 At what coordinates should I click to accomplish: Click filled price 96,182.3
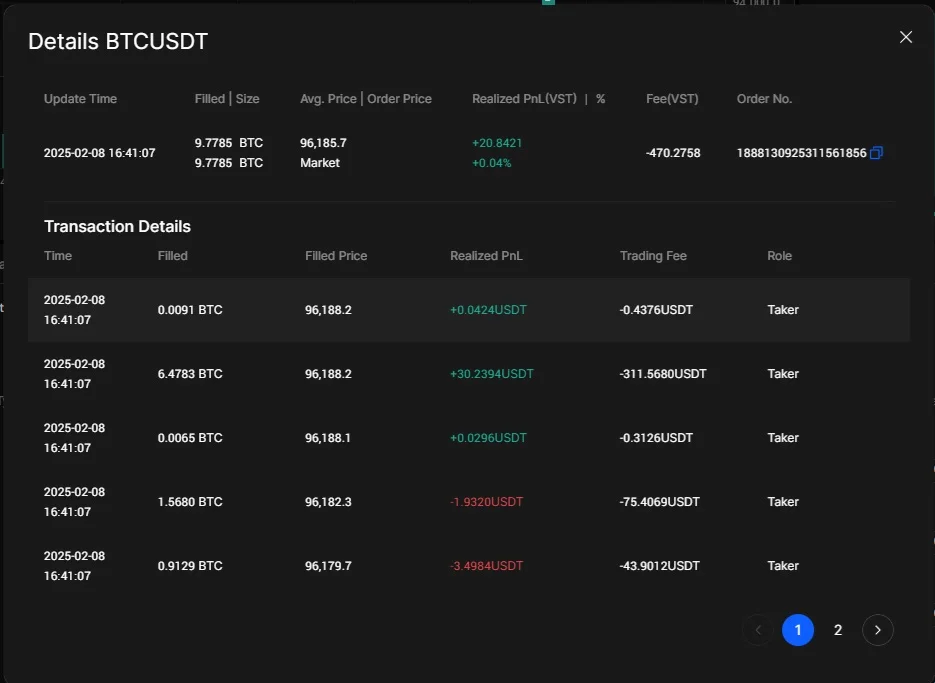328,502
